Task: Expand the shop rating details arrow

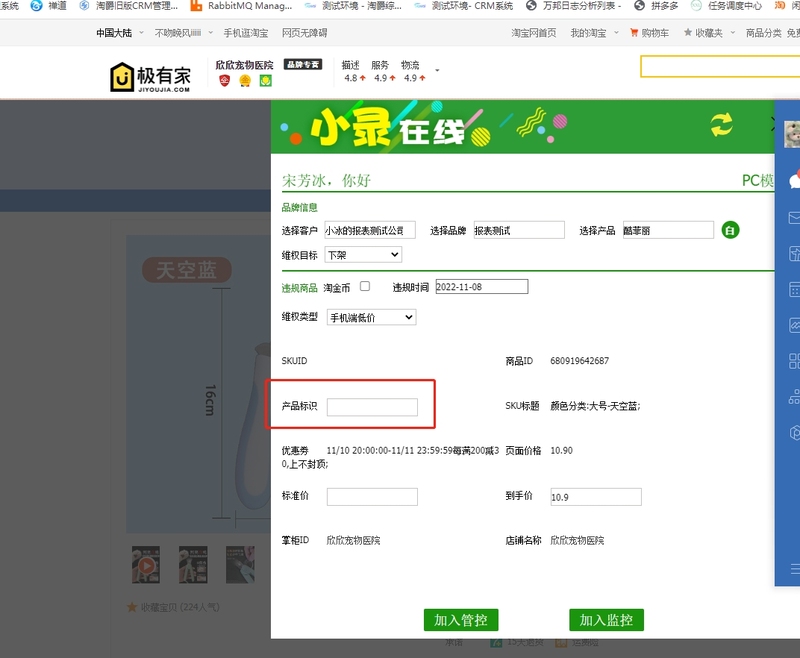Action: (x=437, y=70)
